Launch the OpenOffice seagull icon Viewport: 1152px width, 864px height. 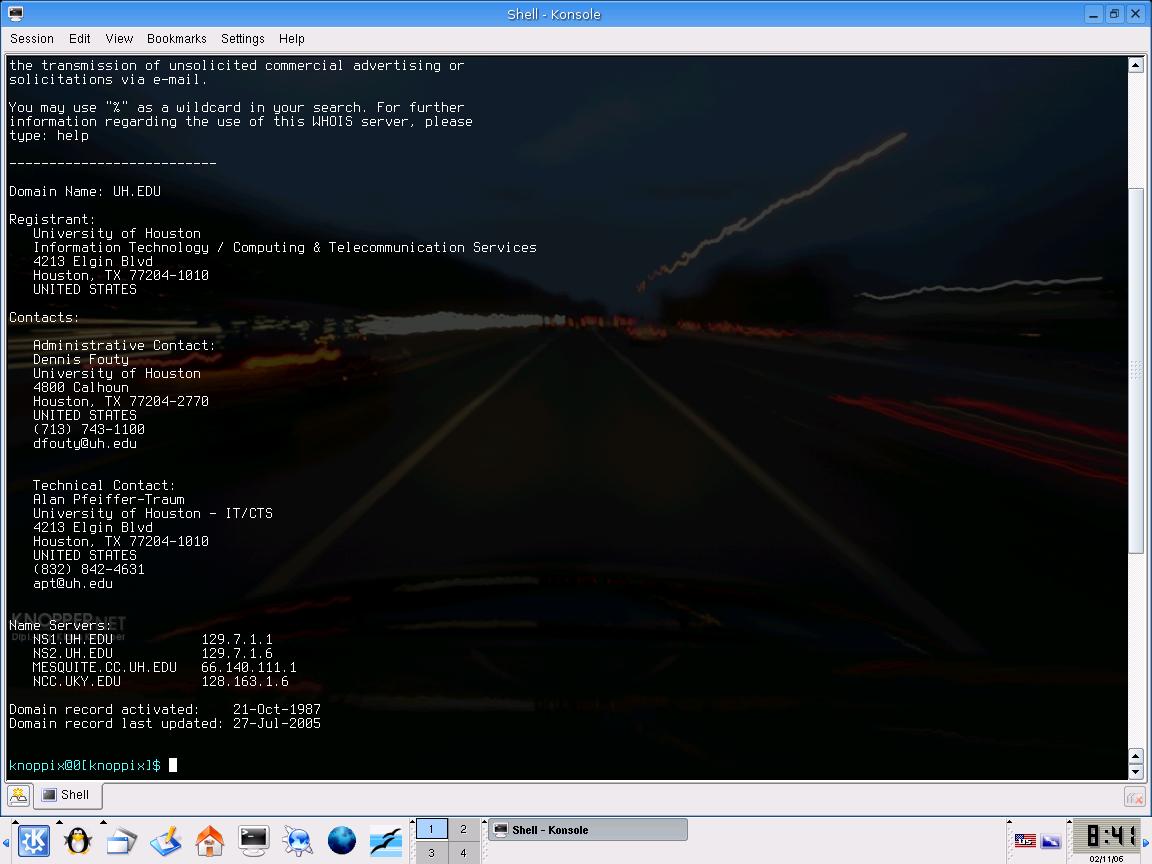pos(386,840)
